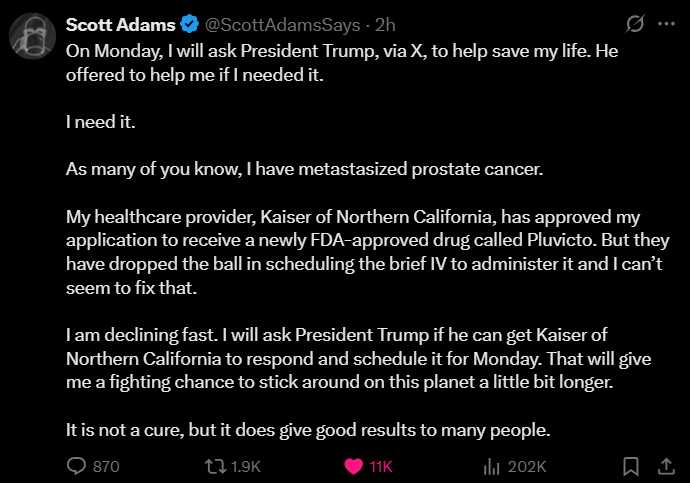Click the reply speech bubble icon
The image size is (690, 483).
point(77,466)
